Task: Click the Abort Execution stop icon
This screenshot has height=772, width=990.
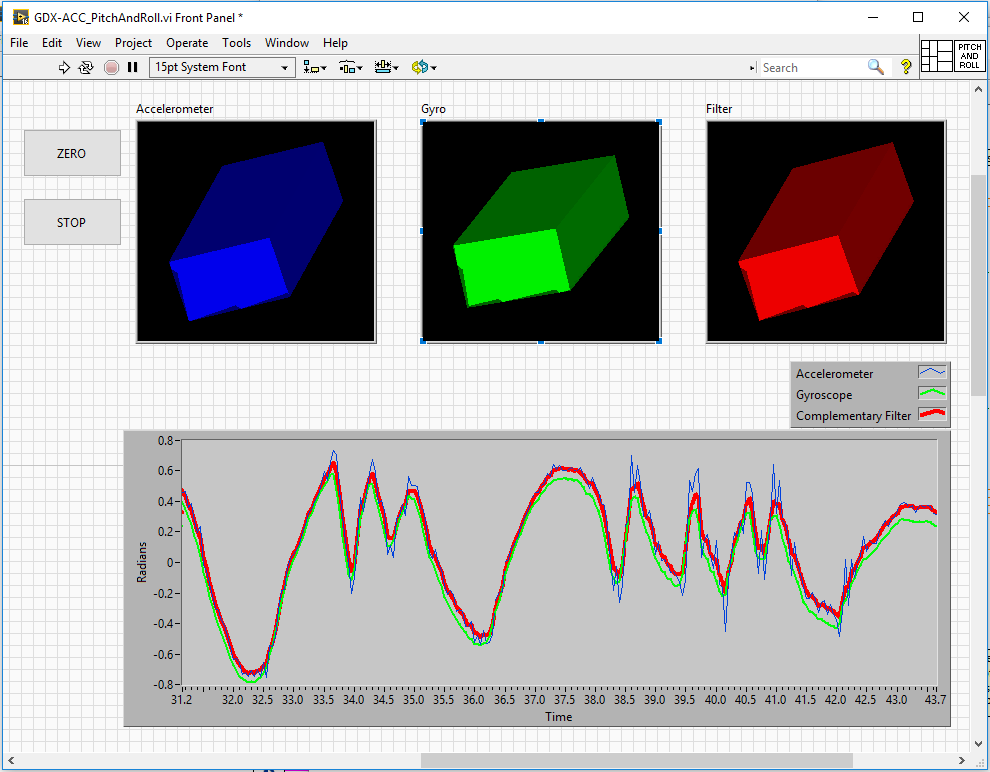Action: pos(111,68)
